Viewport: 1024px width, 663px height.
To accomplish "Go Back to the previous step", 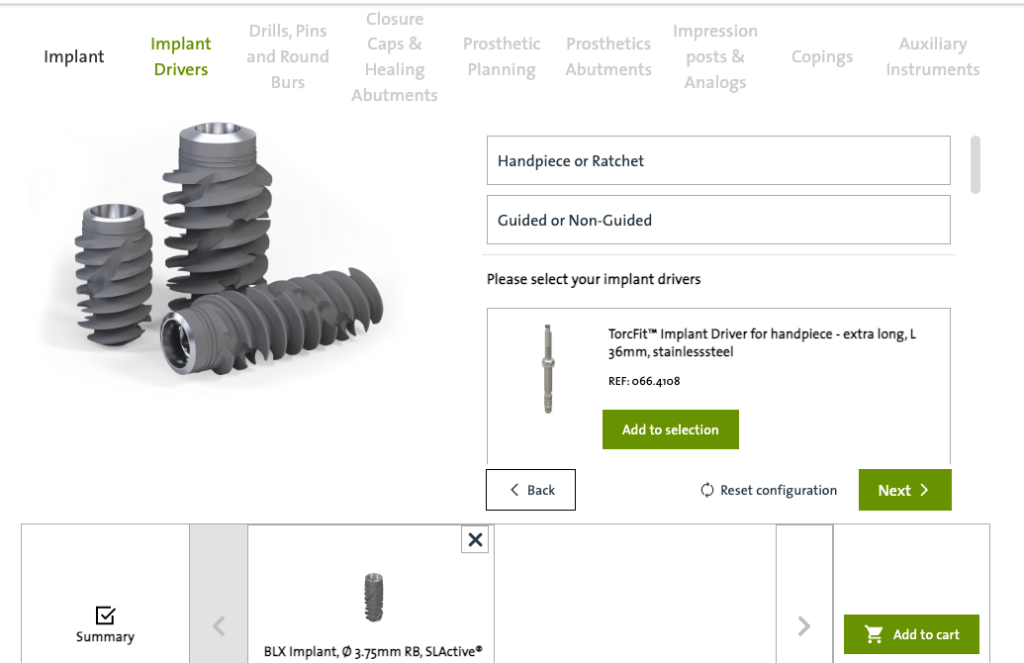I will point(531,490).
